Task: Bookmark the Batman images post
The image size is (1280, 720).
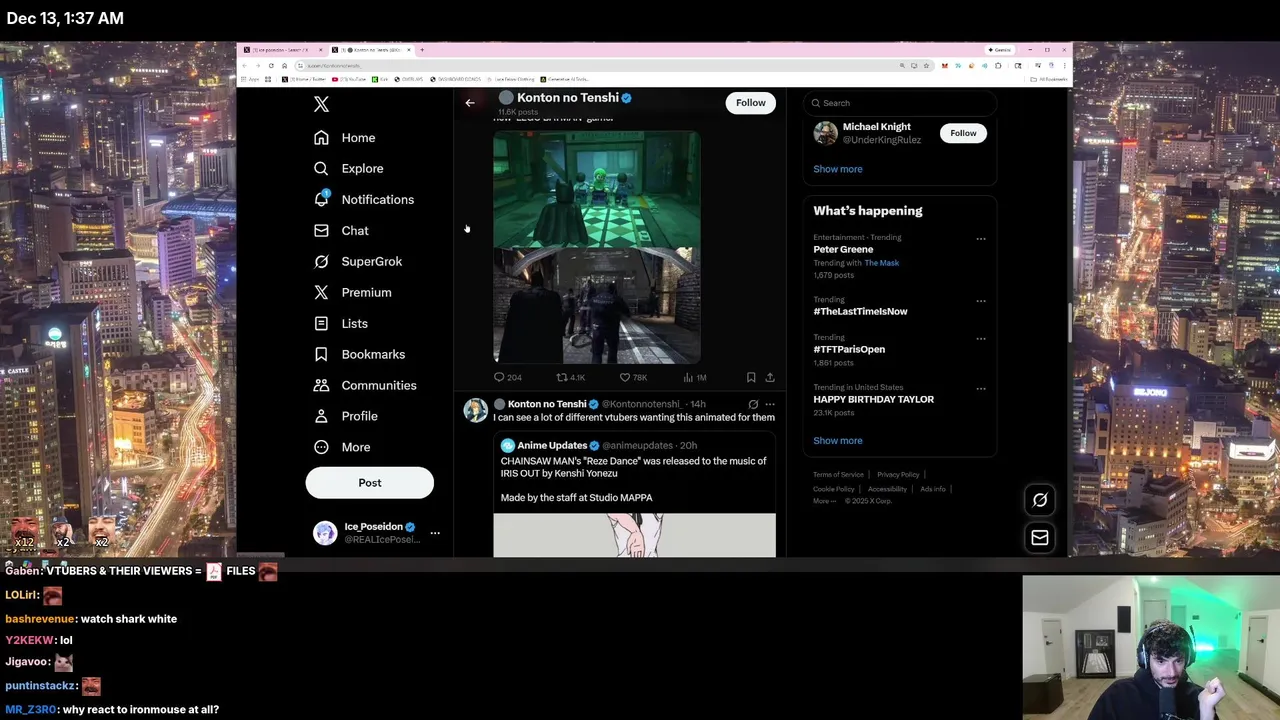Action: (751, 378)
